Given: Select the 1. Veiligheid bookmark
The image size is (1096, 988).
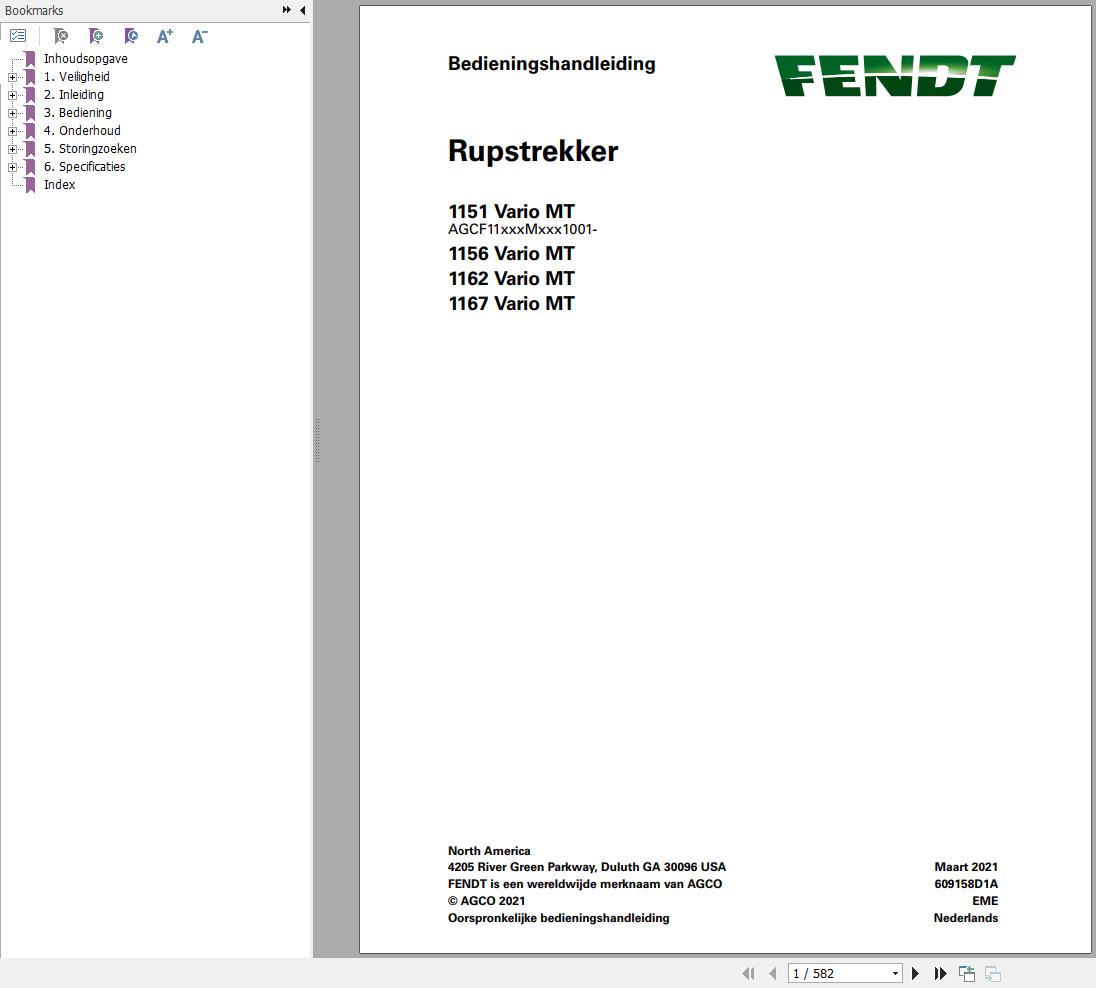Looking at the screenshot, I should [77, 77].
